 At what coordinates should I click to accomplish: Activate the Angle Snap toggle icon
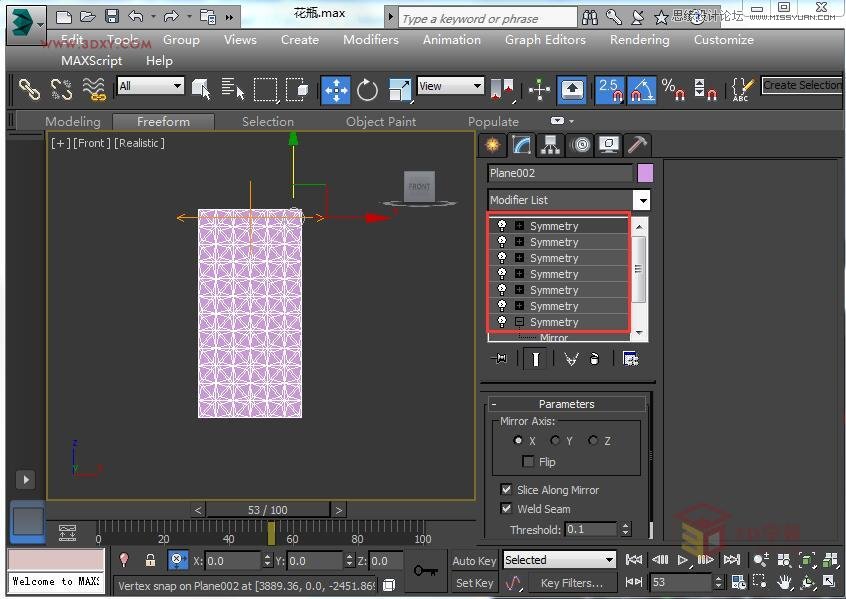tap(641, 90)
